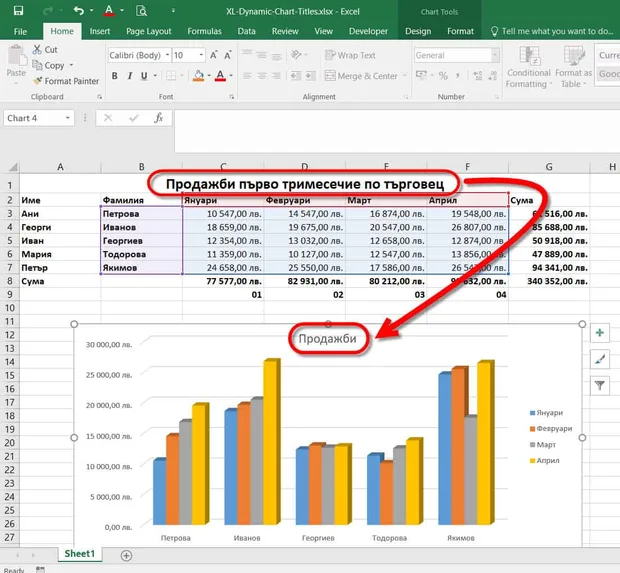Click the Cut scissors icon
Screen dimensions: 620x573
point(37,49)
